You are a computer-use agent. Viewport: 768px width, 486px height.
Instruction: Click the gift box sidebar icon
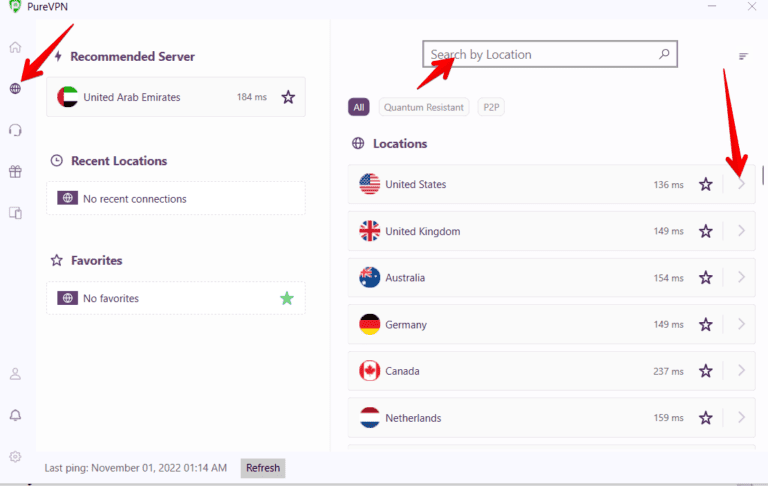[x=15, y=171]
